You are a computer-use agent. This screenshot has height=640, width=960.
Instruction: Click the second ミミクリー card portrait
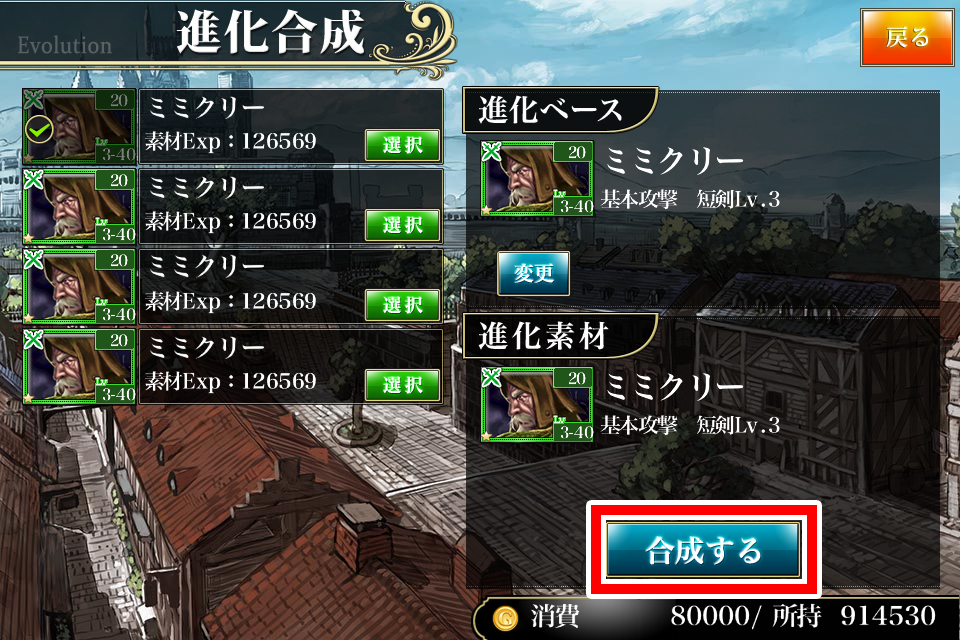click(x=79, y=206)
